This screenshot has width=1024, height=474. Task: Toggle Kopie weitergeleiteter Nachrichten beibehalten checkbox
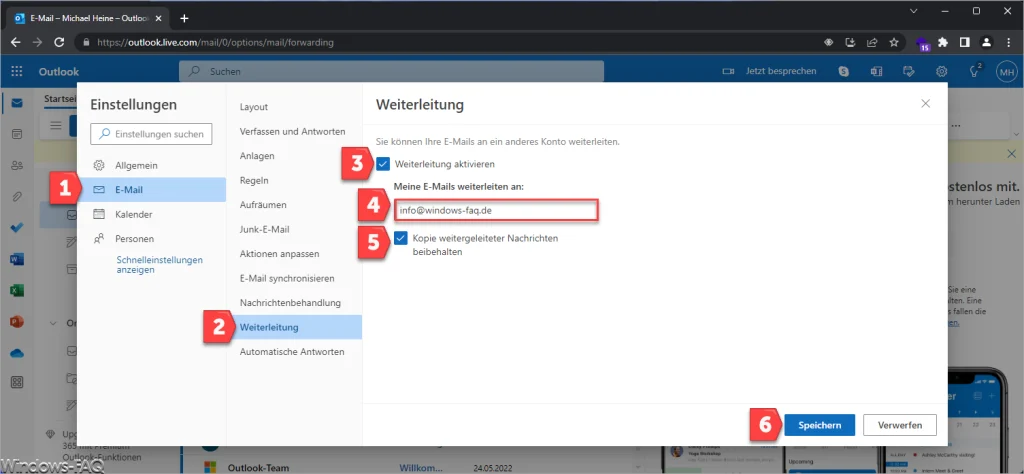pos(401,239)
